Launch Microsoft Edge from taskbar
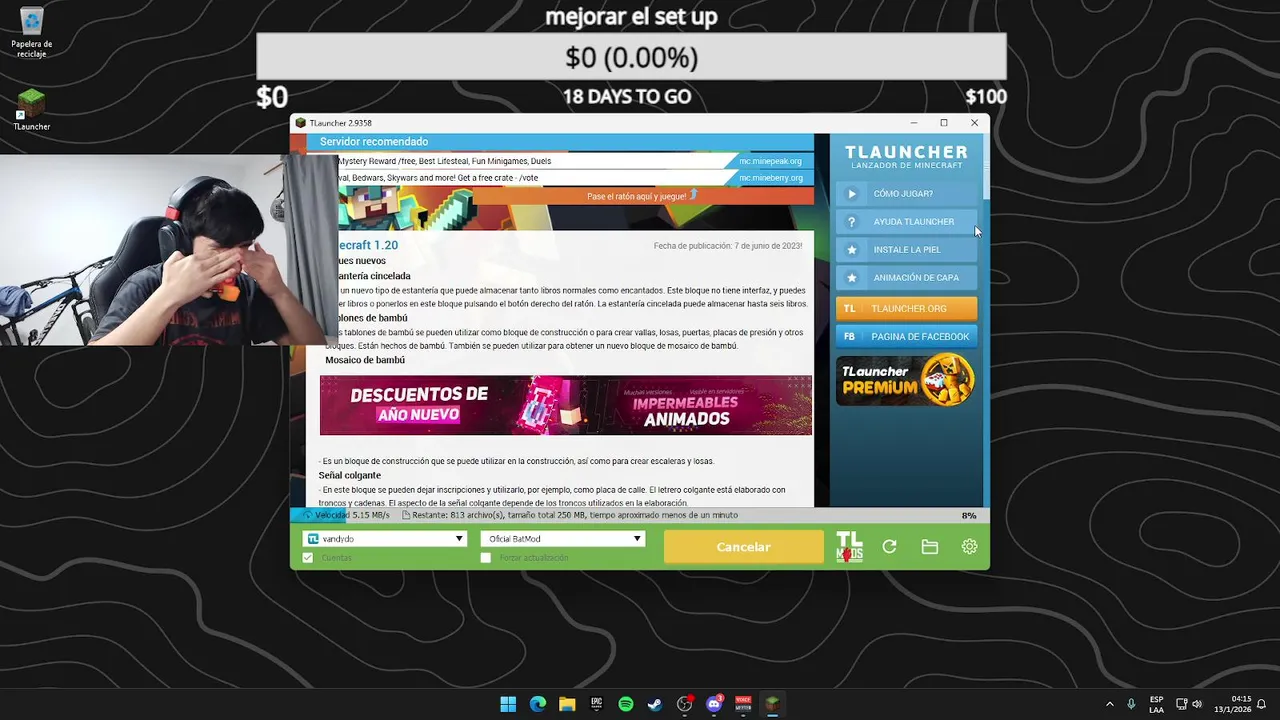Screen dimensions: 1280x720 538,704
